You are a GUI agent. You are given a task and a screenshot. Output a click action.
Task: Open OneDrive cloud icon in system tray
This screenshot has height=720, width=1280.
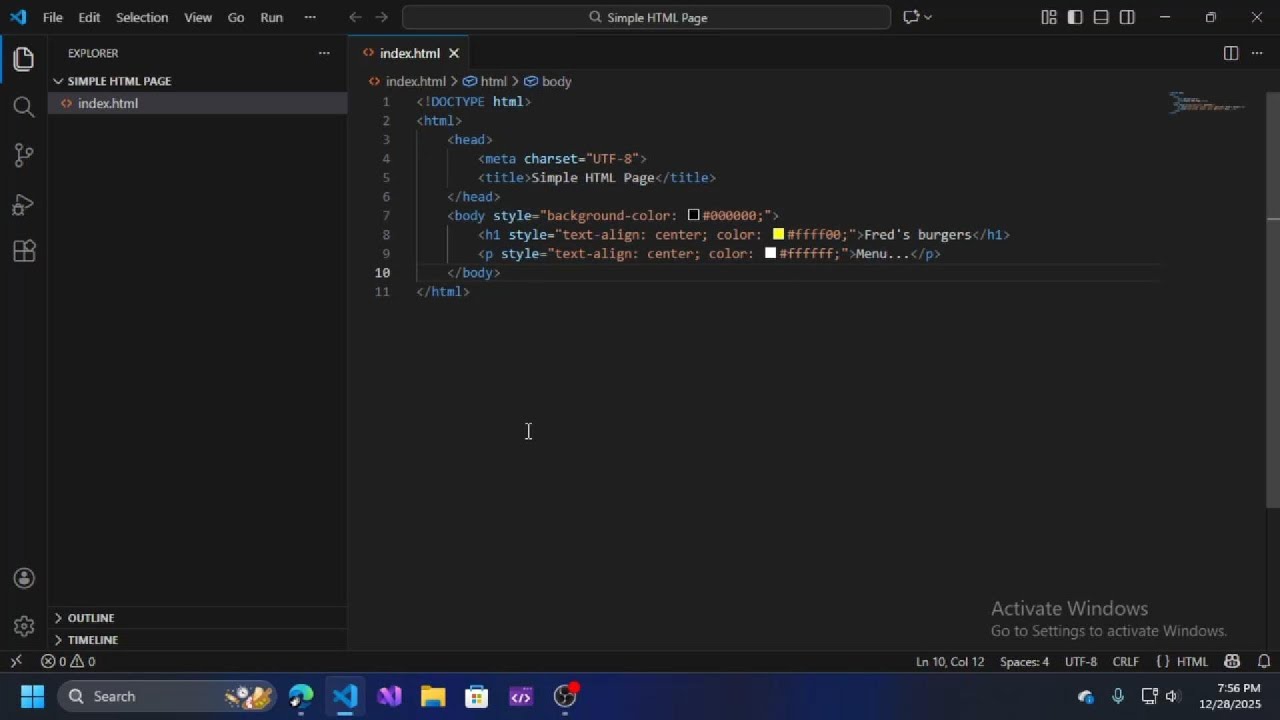(x=1086, y=696)
